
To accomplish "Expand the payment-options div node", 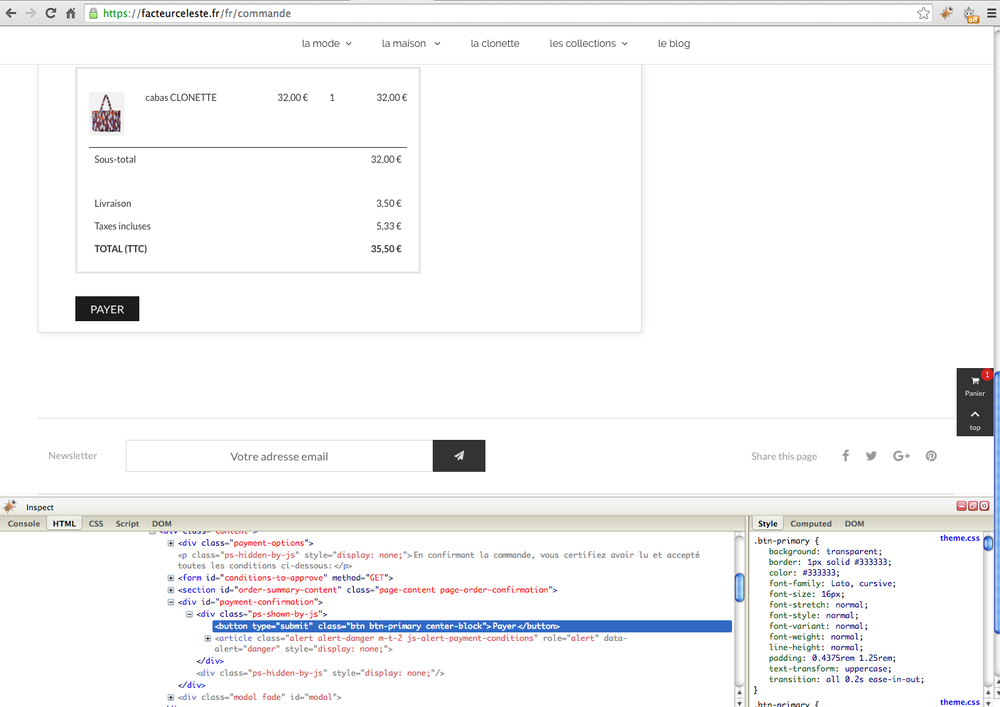I will click(x=171, y=543).
